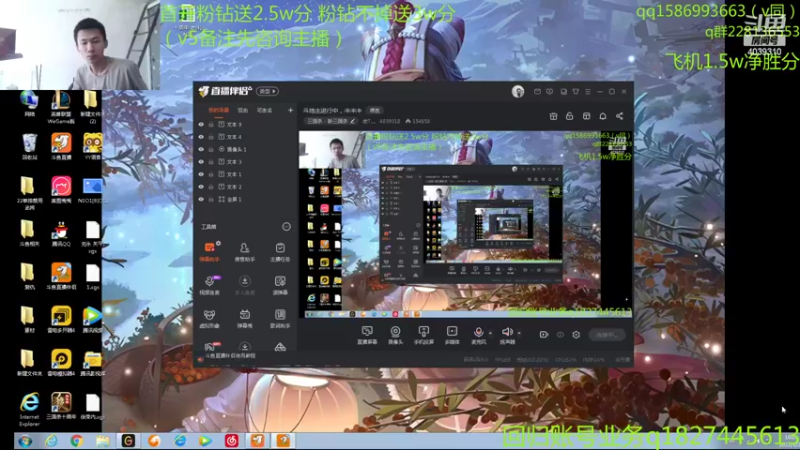
Task: Open the skin shirt icon in title bar
Action: pos(576,91)
